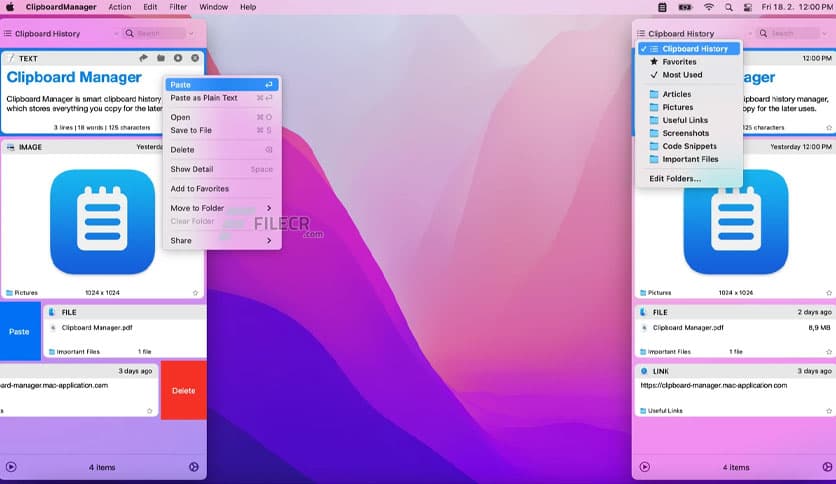Click the Useful Links folder tag on the right LINK card
The image size is (836, 484).
(661, 410)
